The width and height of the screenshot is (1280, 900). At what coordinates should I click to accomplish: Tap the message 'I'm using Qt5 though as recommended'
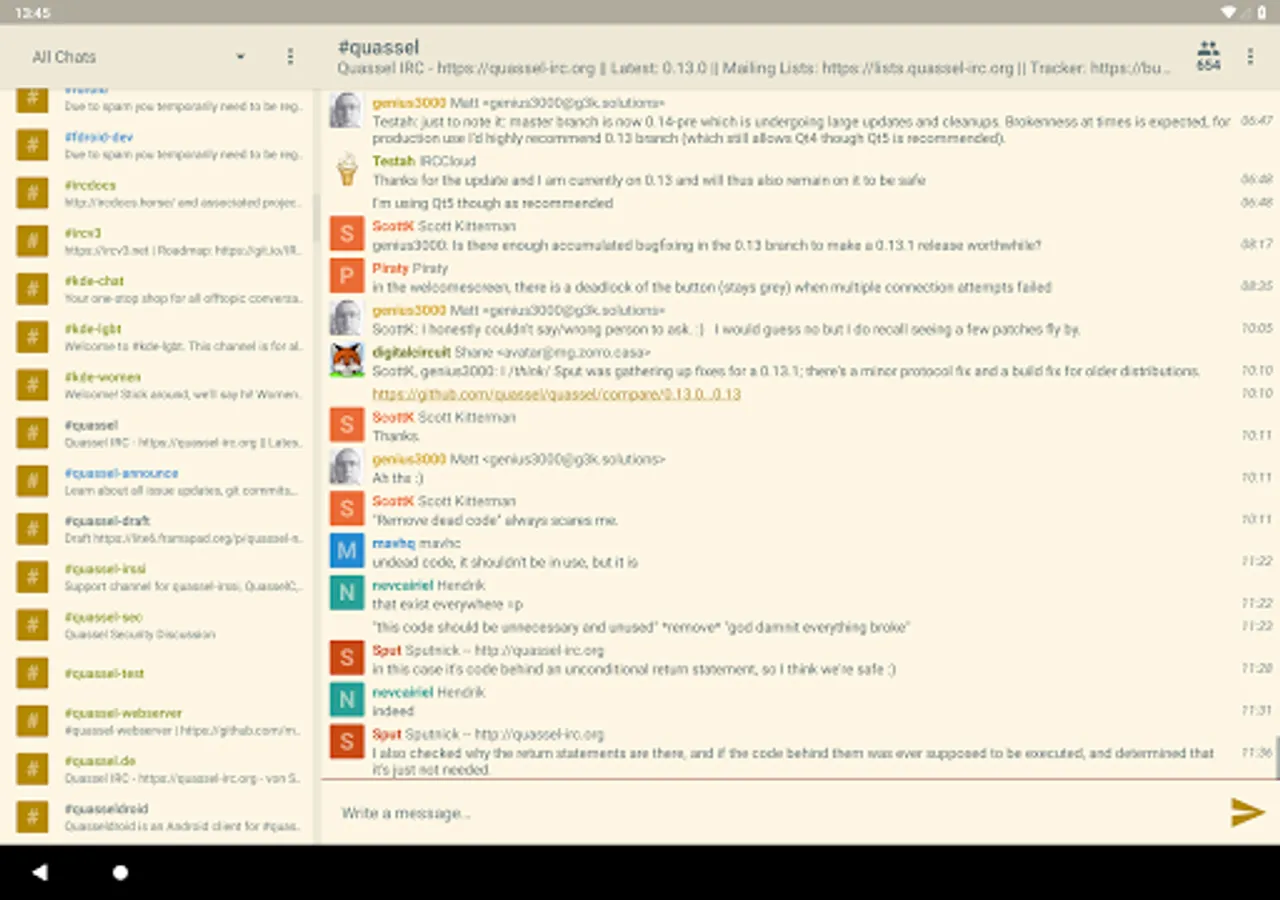492,203
